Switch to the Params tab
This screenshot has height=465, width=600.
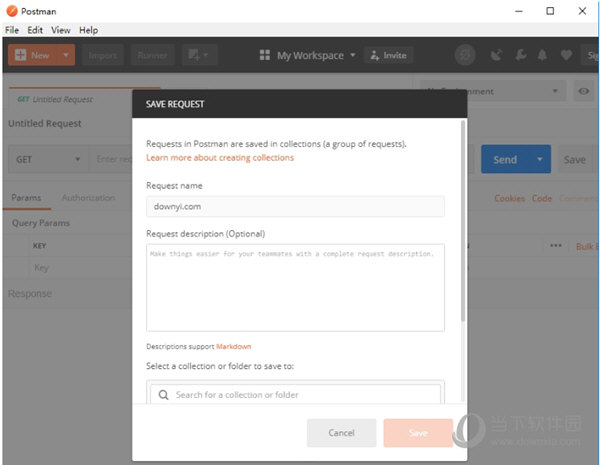coord(26,198)
